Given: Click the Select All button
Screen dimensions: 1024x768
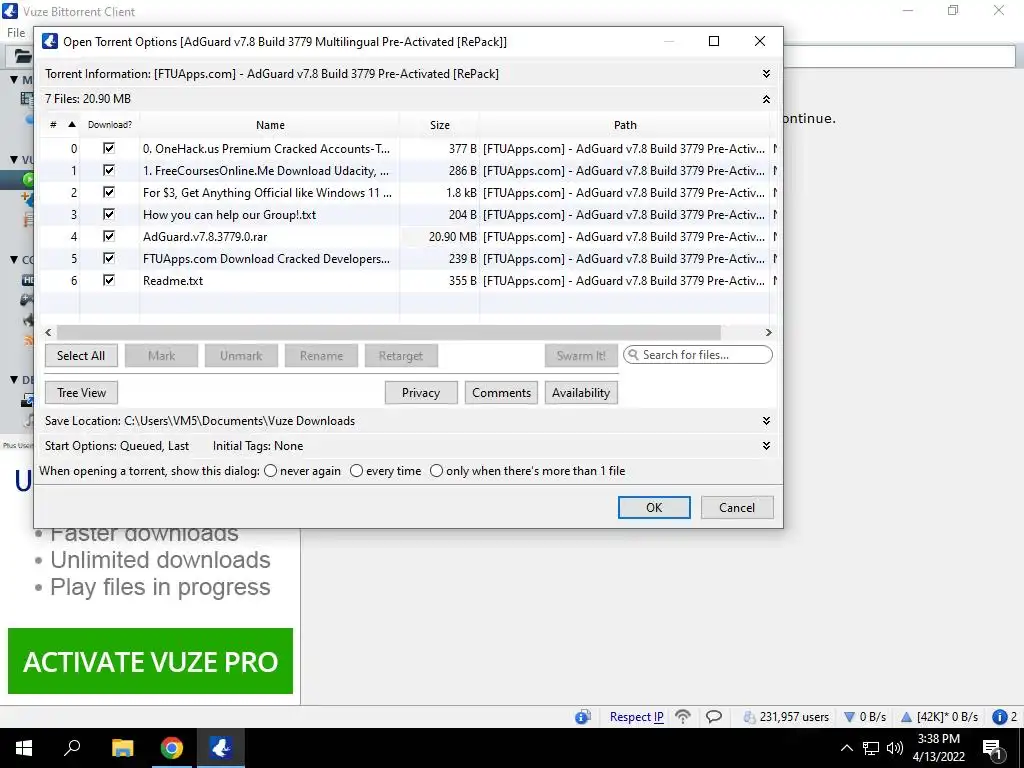Looking at the screenshot, I should point(81,356).
